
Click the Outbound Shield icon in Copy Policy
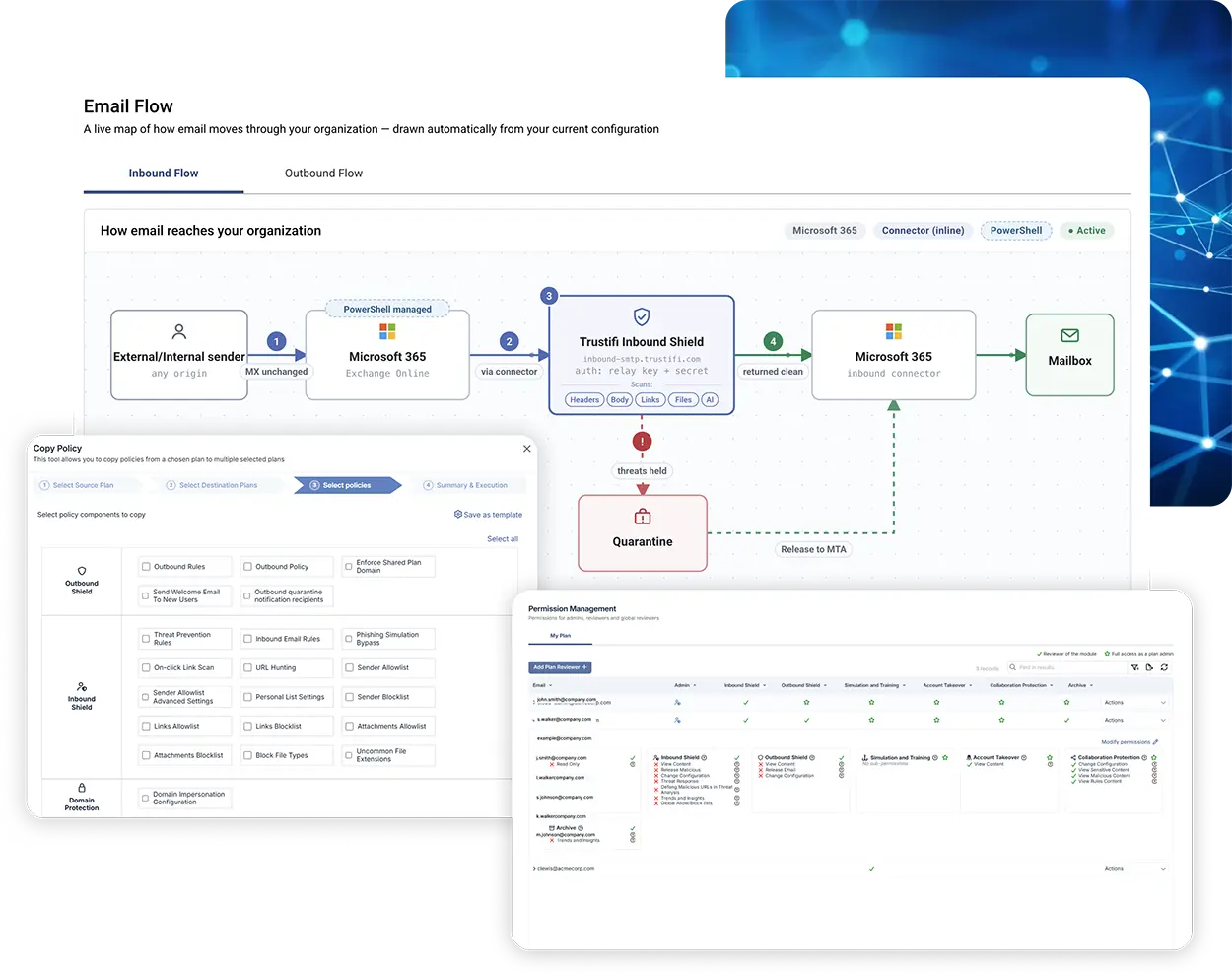pos(82,571)
